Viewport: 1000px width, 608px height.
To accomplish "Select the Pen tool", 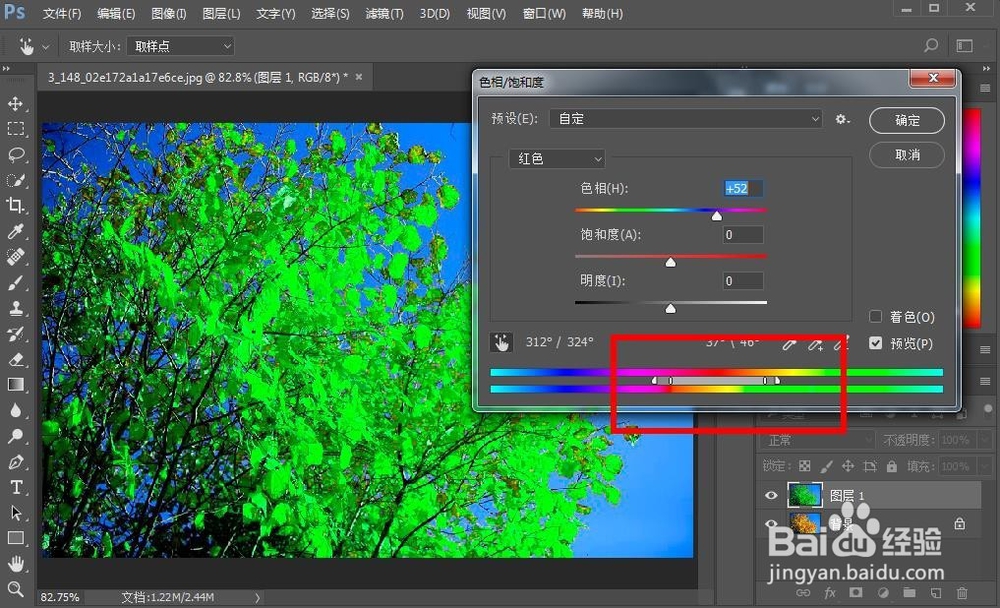I will point(15,462).
